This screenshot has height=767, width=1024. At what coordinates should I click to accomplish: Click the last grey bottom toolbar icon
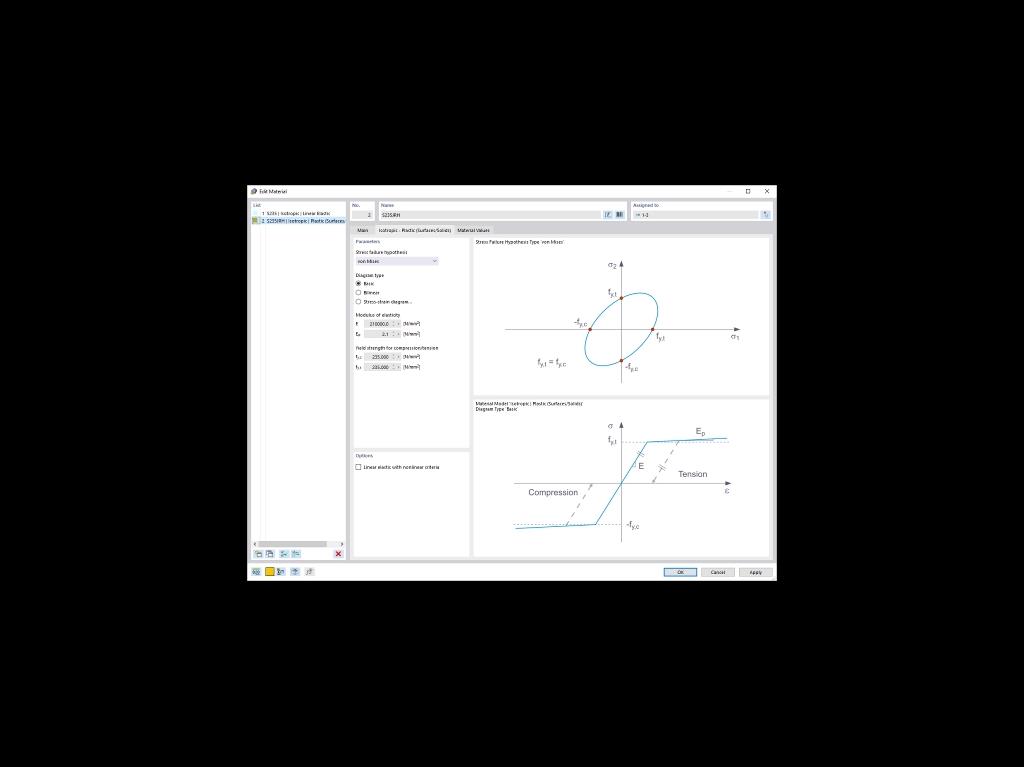click(x=309, y=572)
